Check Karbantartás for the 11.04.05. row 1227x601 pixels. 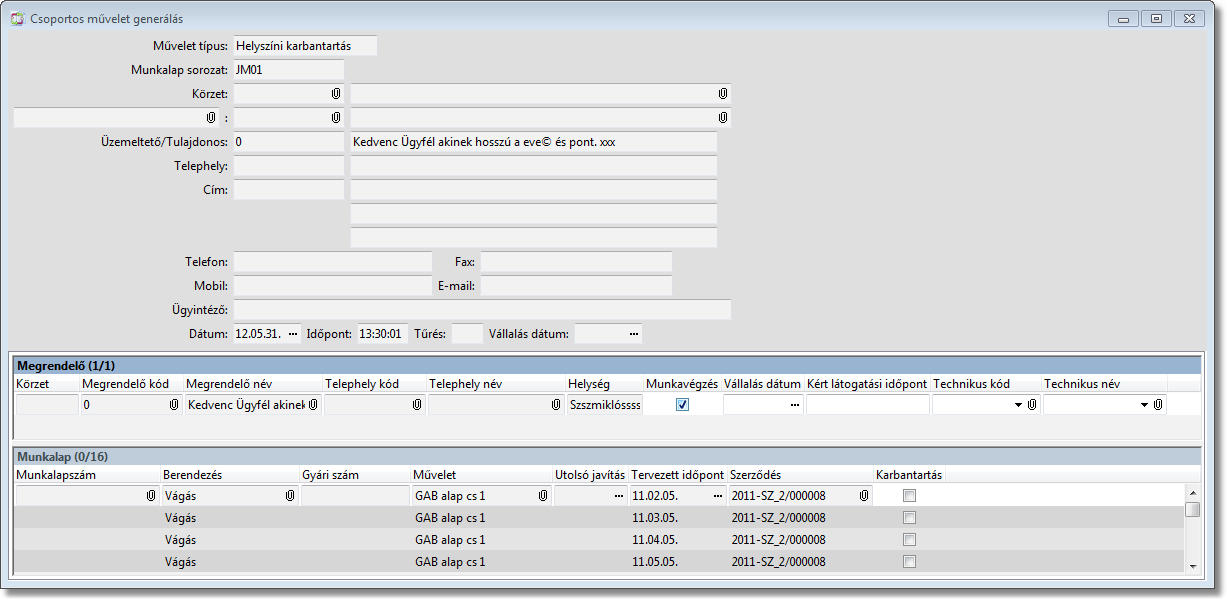pyautogui.click(x=909, y=540)
